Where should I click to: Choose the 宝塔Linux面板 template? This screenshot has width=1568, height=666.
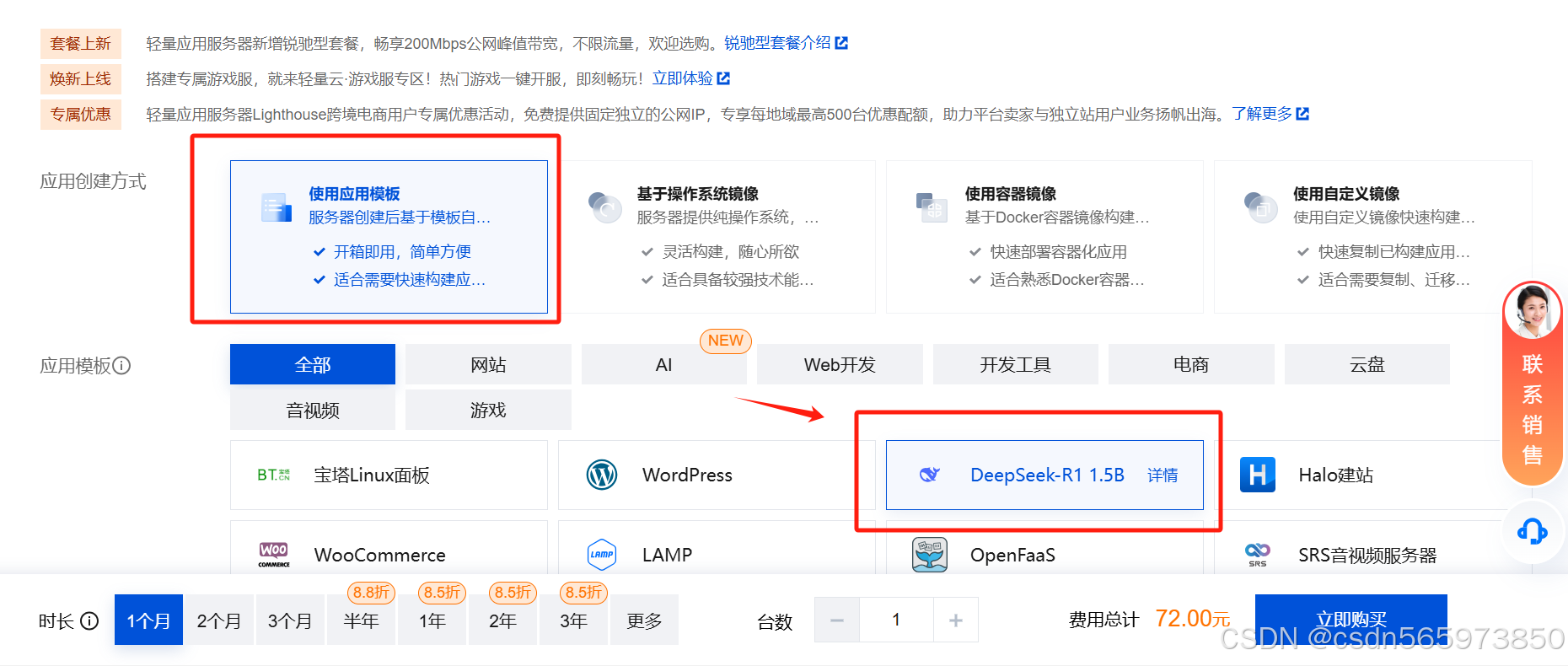point(389,475)
